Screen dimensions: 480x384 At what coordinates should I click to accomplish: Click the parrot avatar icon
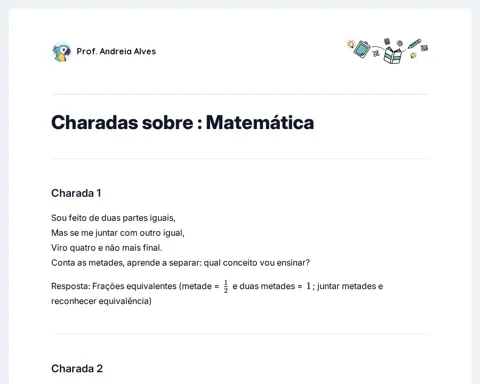click(x=62, y=52)
